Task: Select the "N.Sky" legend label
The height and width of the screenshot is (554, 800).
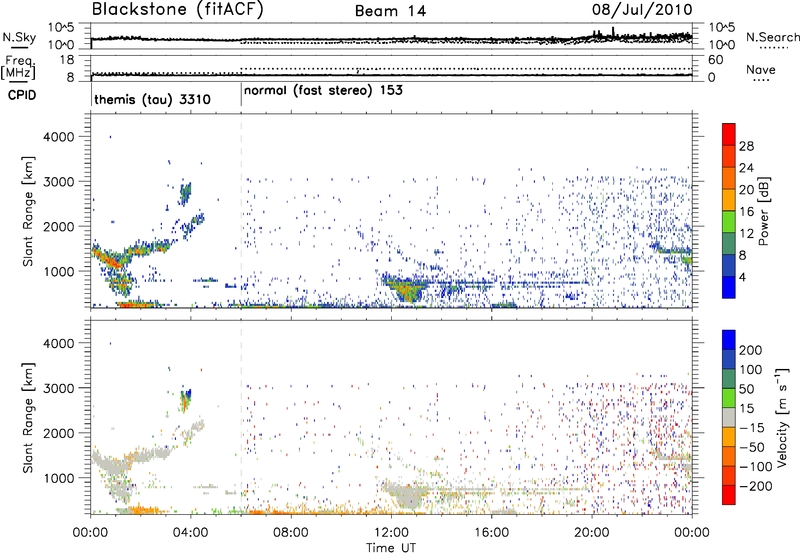Action: (19, 37)
